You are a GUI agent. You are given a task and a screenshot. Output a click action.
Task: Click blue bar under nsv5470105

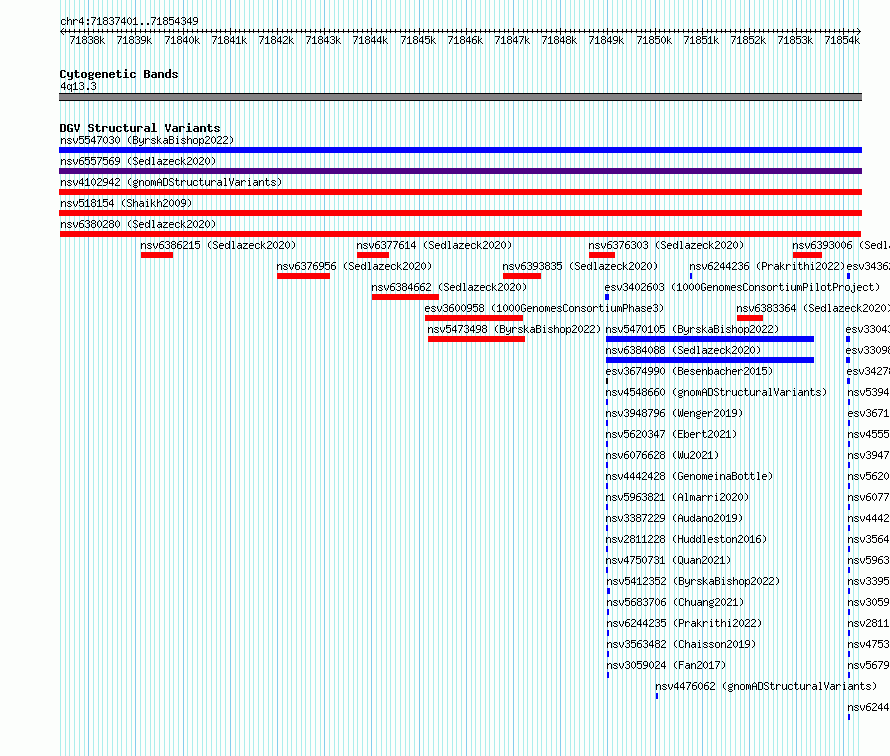click(710, 339)
